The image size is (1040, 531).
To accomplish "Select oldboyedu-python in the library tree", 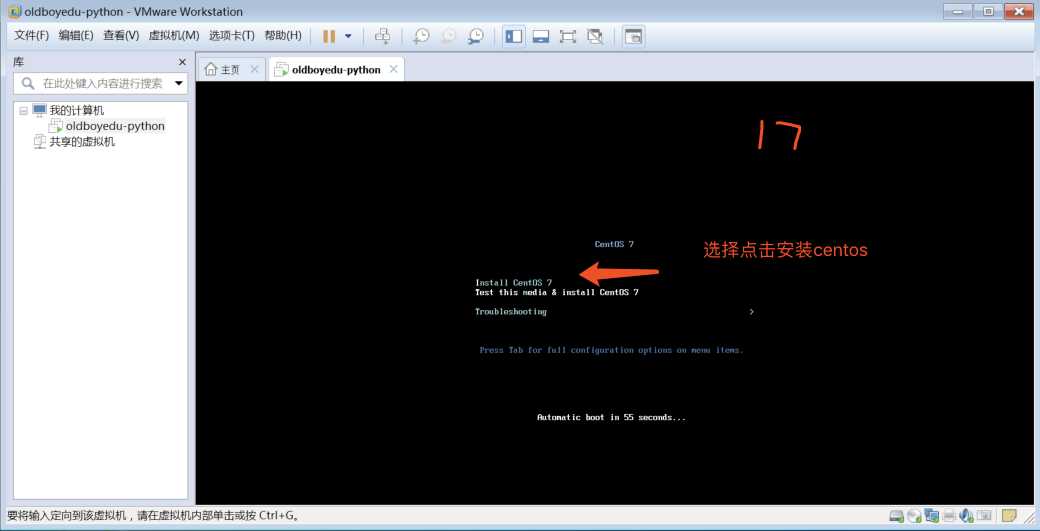I will click(115, 126).
